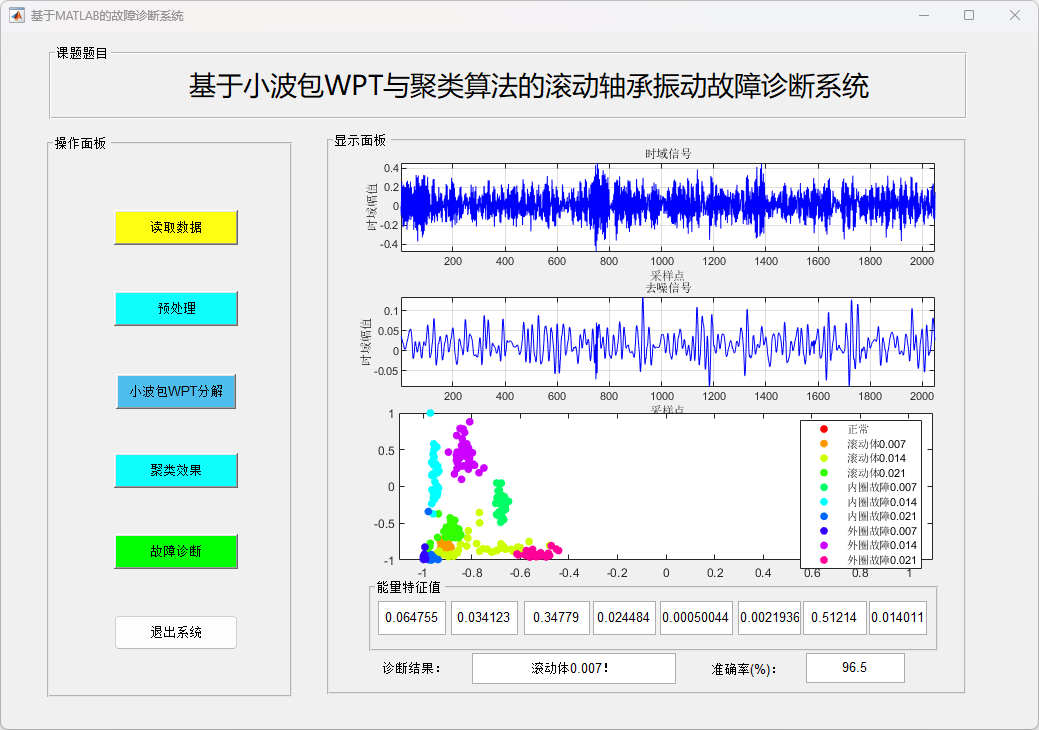The width and height of the screenshot is (1039, 730).
Task: Maximize the application window
Action: [968, 16]
